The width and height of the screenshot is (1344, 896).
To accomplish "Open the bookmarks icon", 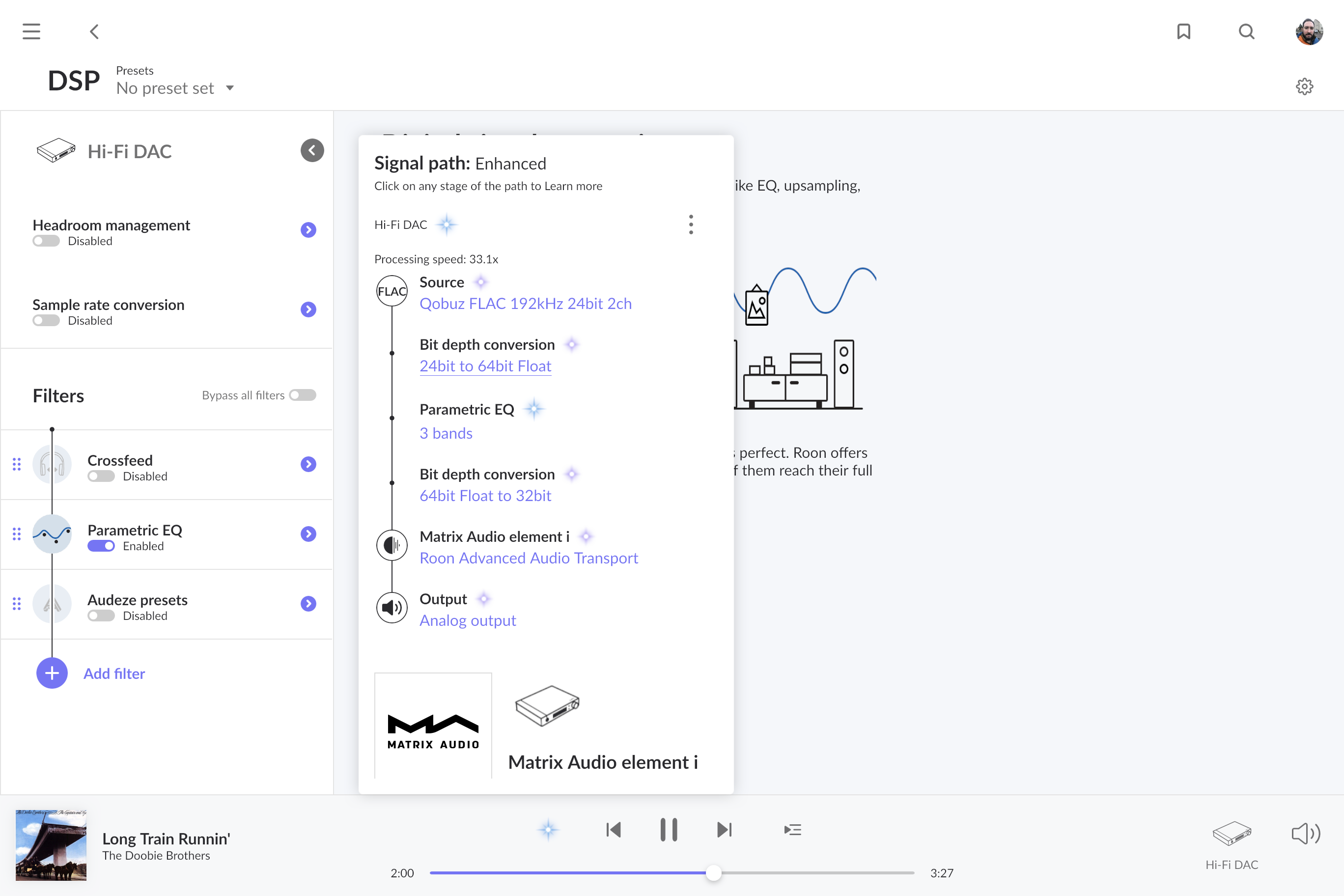I will click(x=1183, y=31).
